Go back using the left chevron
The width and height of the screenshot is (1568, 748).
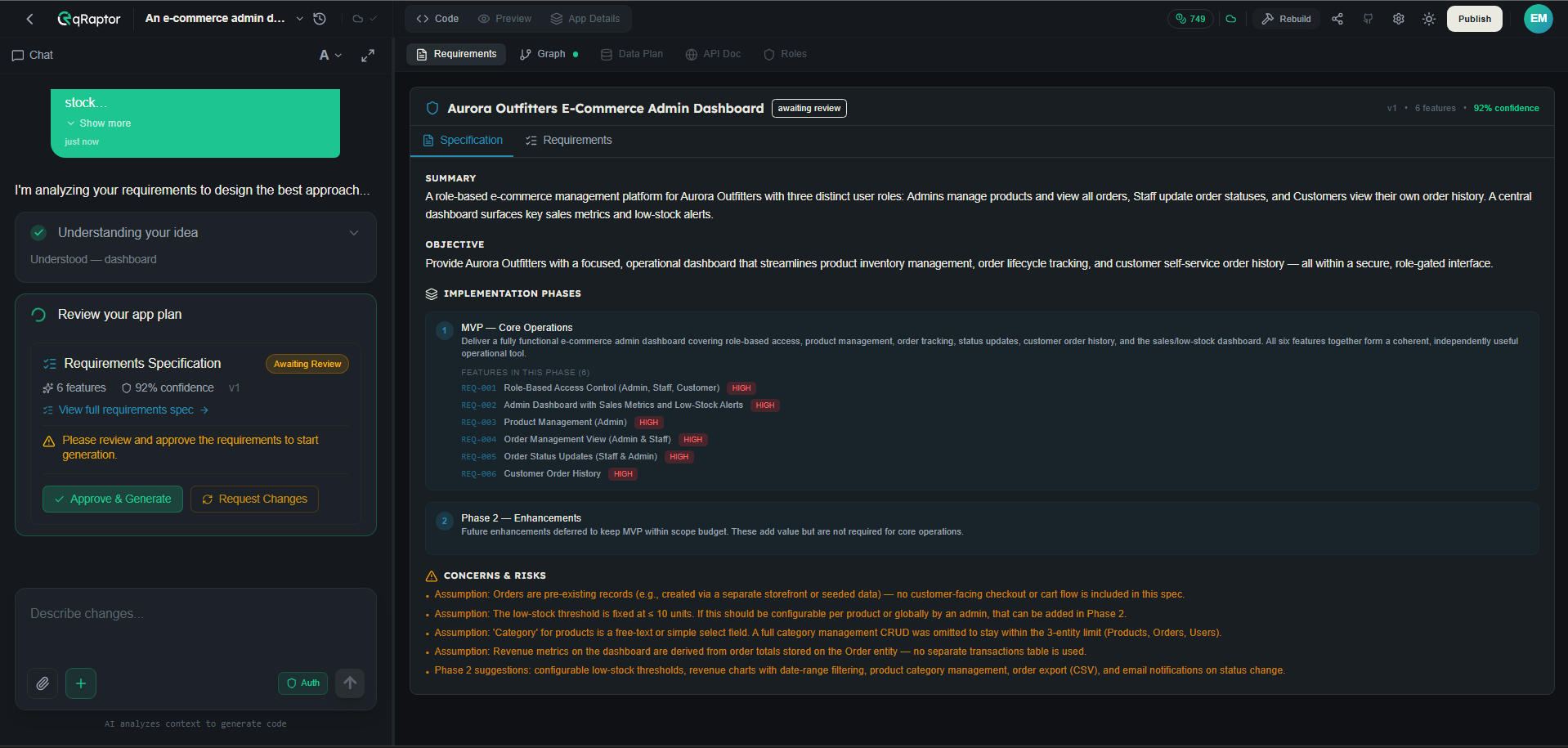pos(29,19)
